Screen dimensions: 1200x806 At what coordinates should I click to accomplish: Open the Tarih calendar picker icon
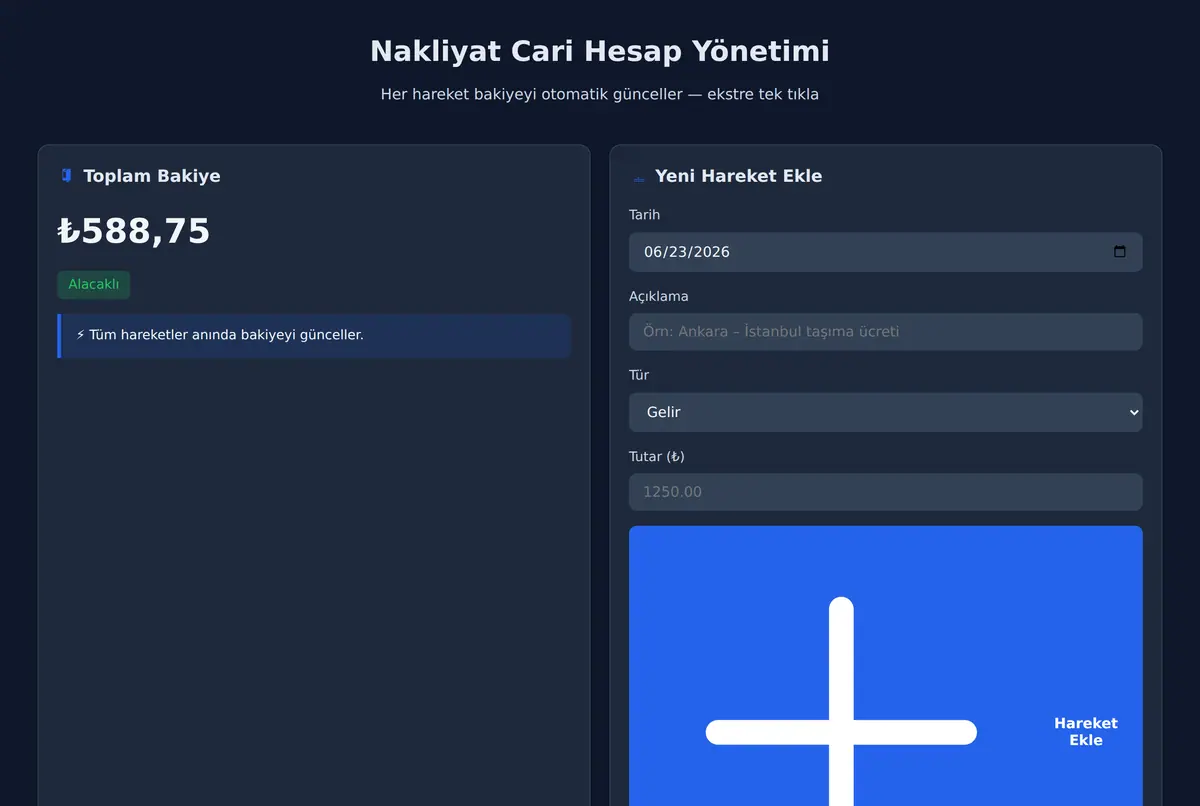1120,252
